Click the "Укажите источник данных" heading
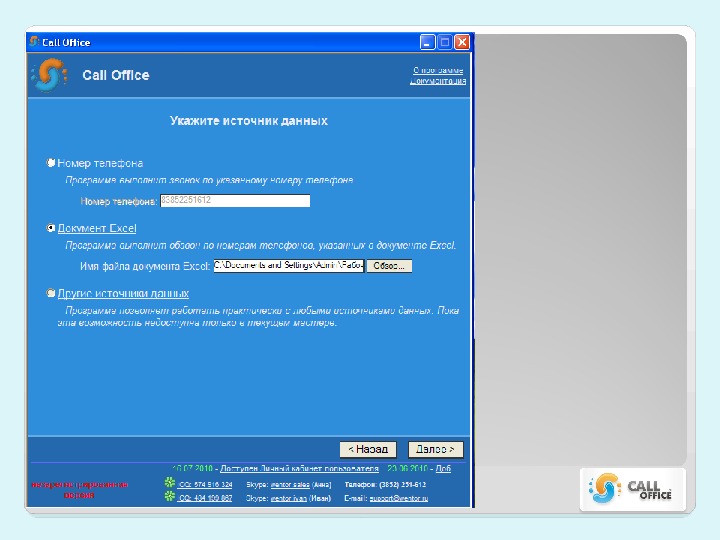Image resolution: width=720 pixels, height=540 pixels. 249,121
